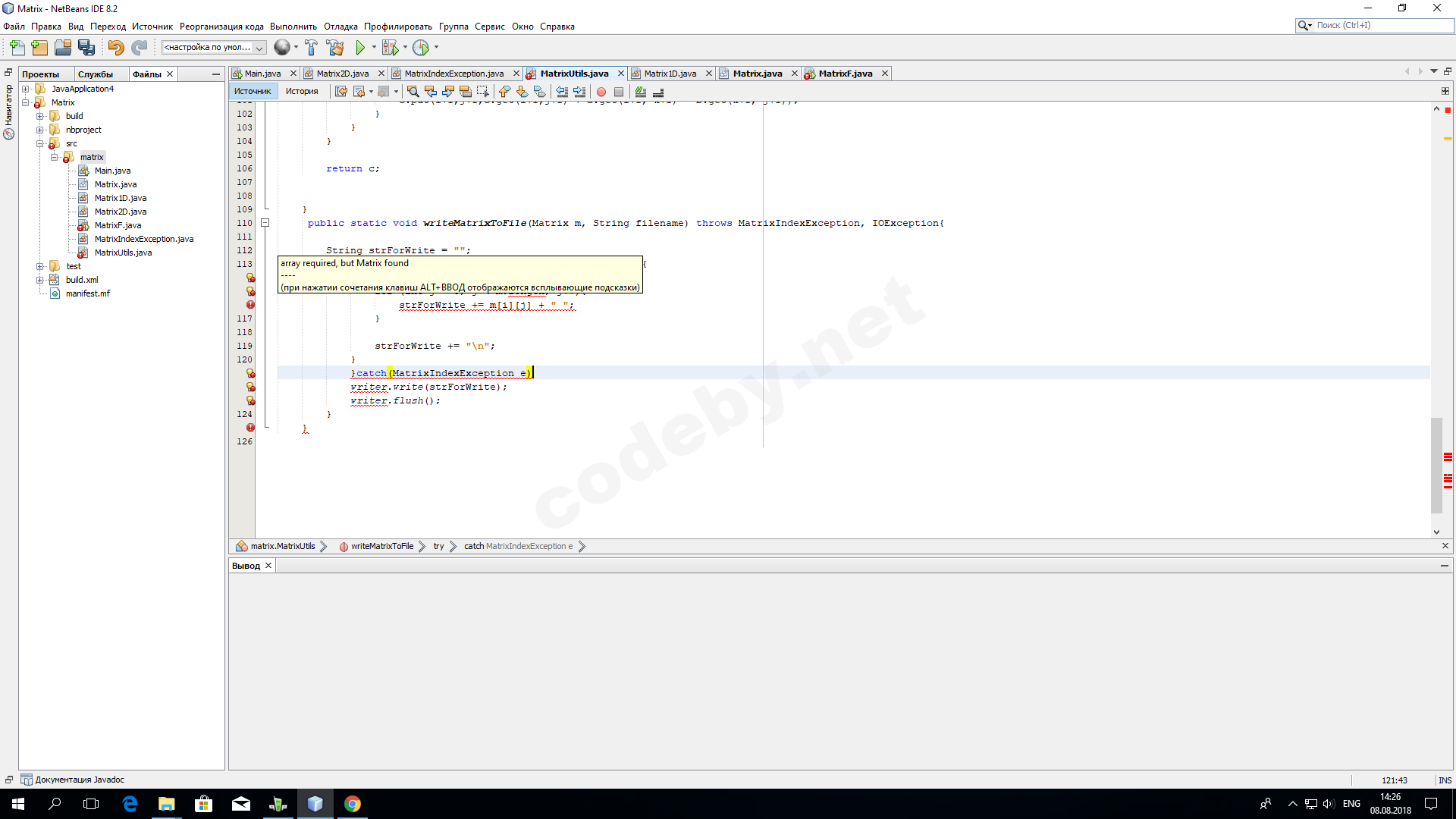The image size is (1456, 819).
Task: Collapse the matrix package tree node
Action: 55,157
